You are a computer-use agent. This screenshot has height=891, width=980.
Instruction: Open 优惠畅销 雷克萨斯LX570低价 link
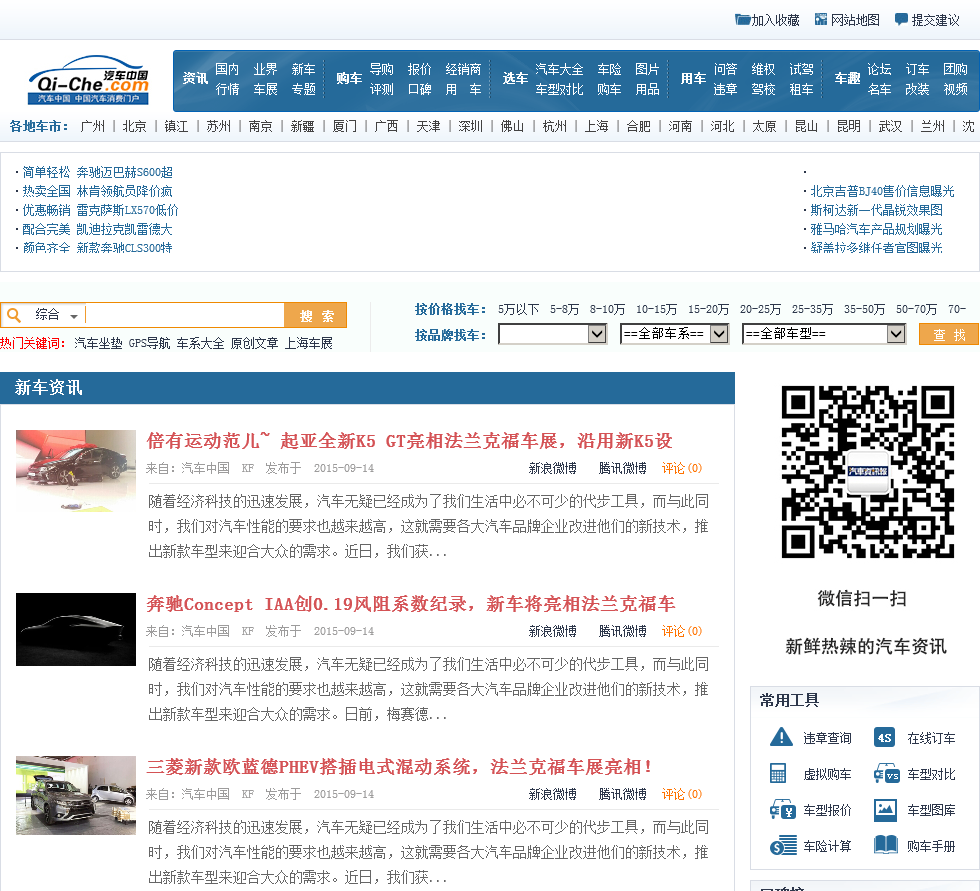coord(100,210)
